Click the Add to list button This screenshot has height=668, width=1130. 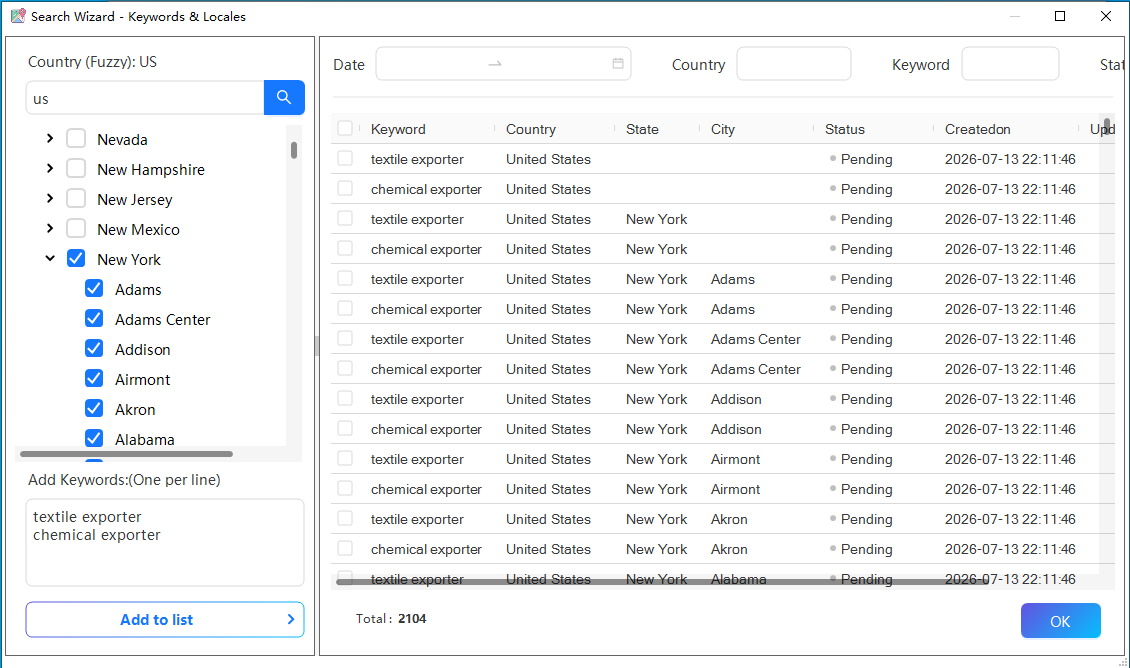[165, 620]
